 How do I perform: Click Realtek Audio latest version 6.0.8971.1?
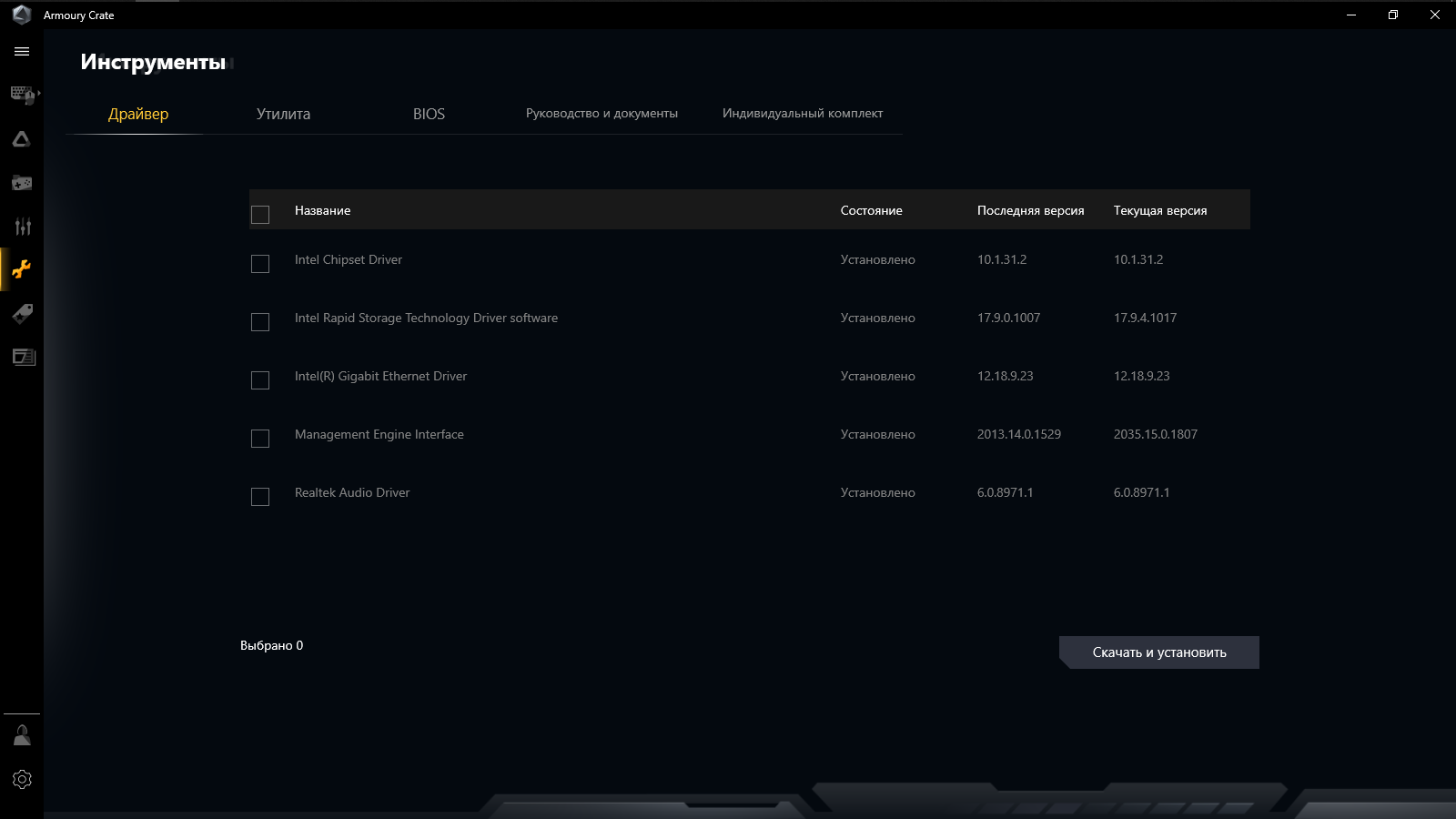1005,492
